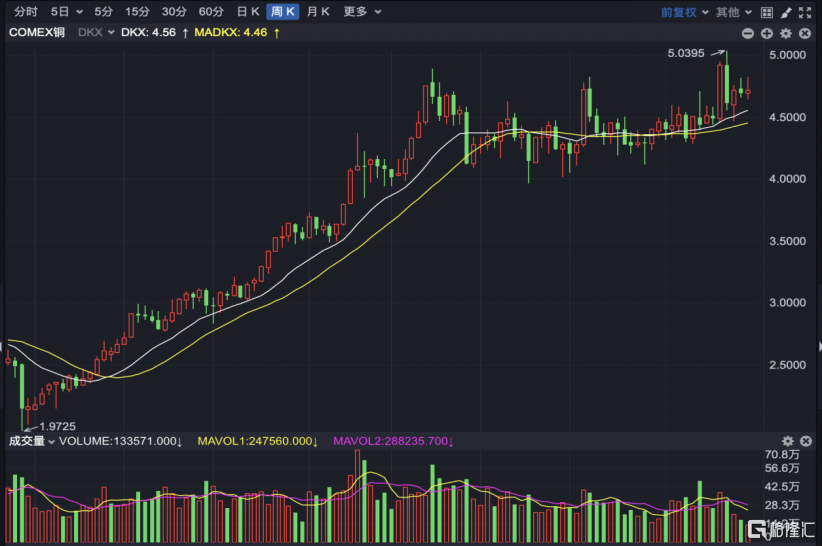Open the 更多 more periods dropdown
The height and width of the screenshot is (546, 822).
pos(362,12)
